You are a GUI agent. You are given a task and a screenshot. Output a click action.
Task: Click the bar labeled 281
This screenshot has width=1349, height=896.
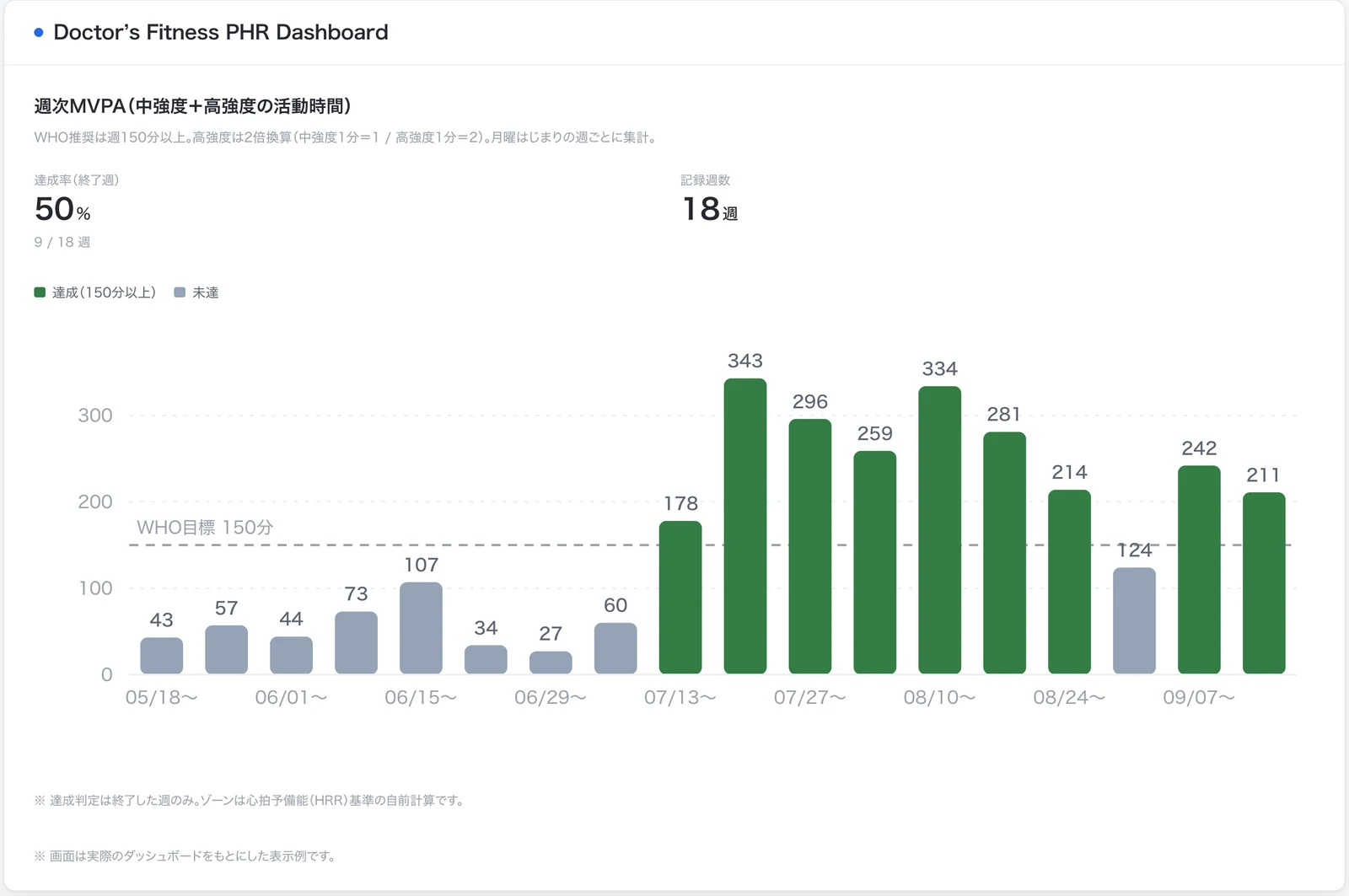(x=1005, y=553)
